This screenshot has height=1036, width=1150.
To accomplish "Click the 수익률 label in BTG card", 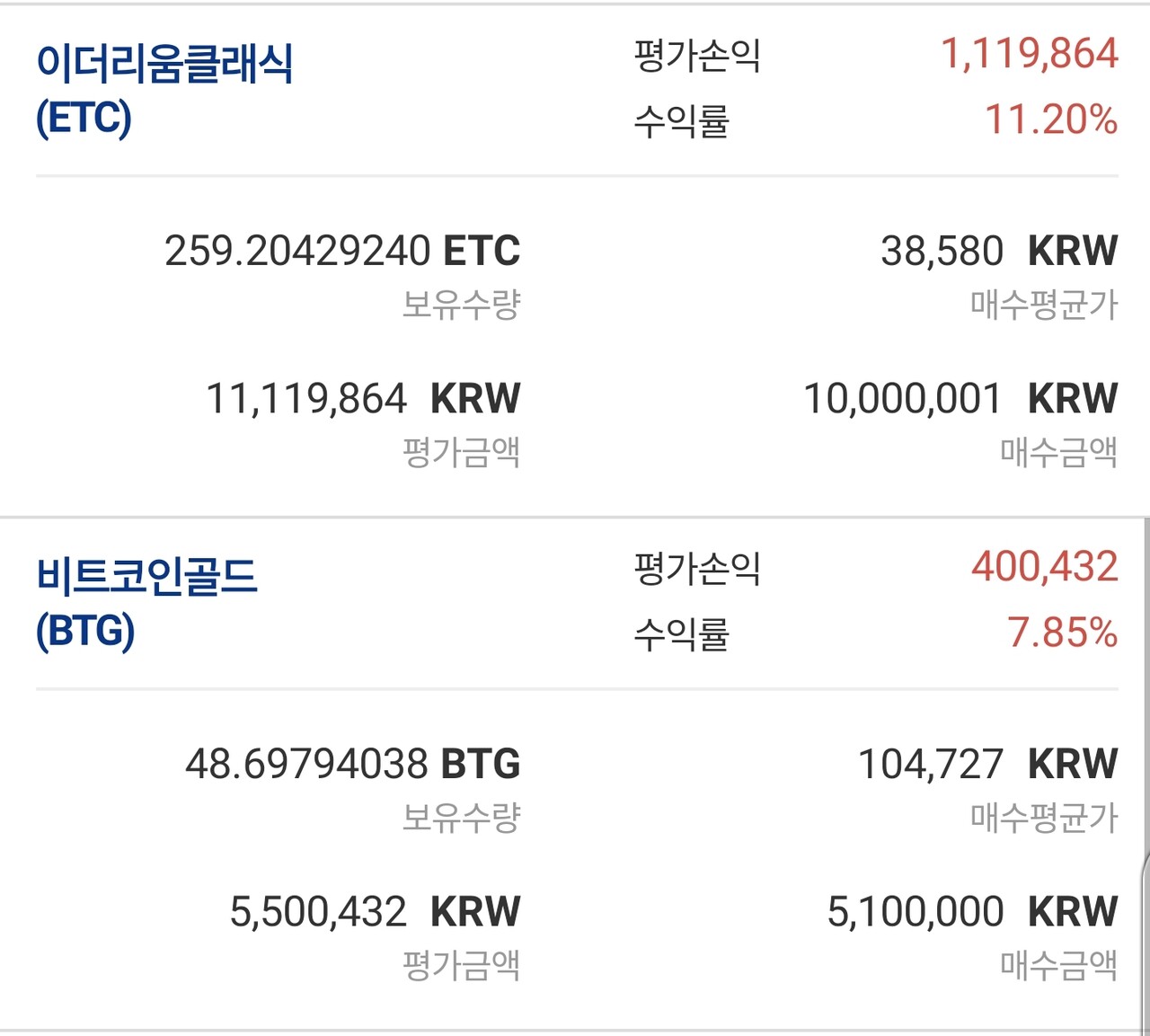I will 681,634.
